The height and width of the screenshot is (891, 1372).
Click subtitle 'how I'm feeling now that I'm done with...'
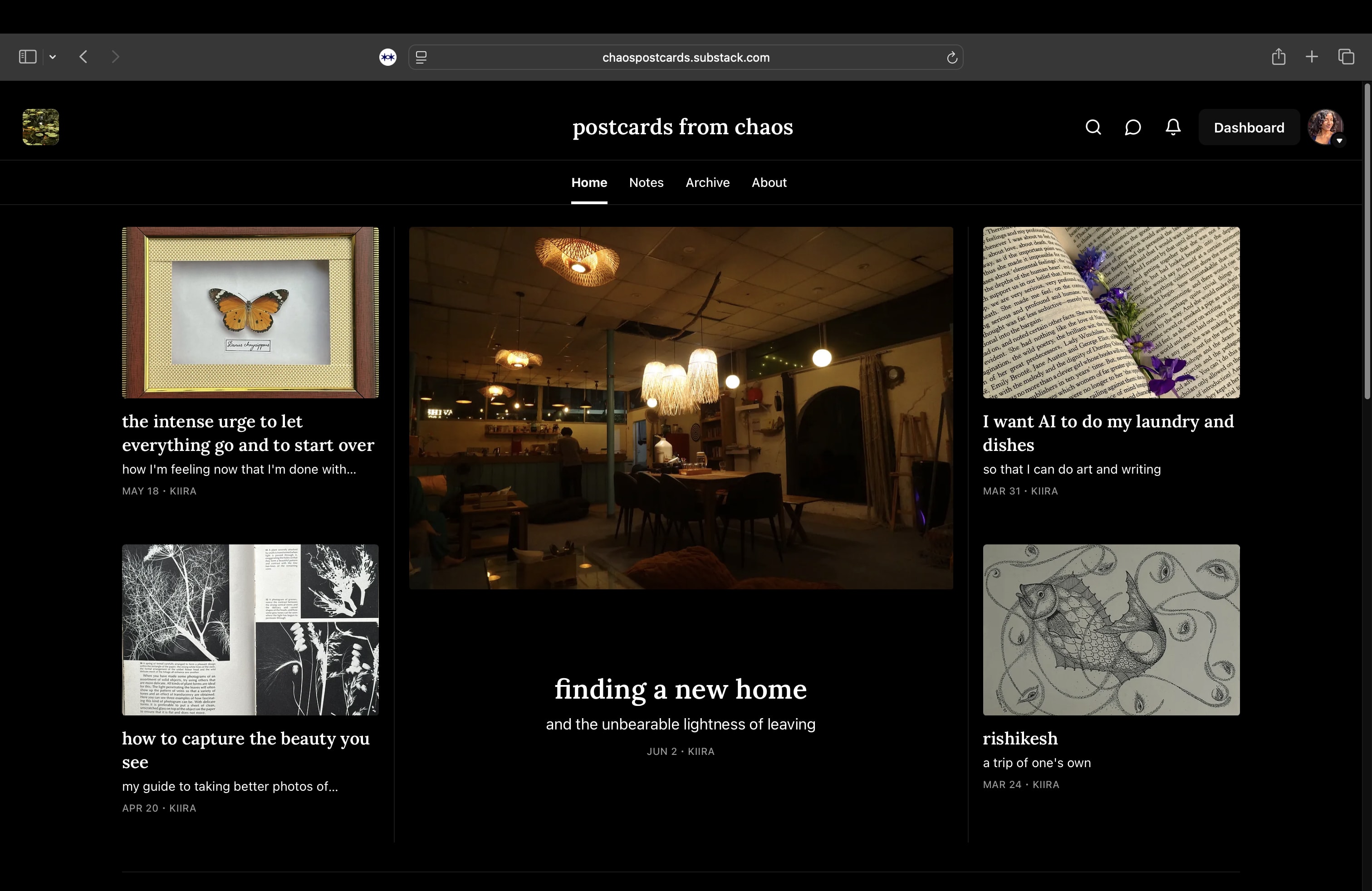point(239,469)
